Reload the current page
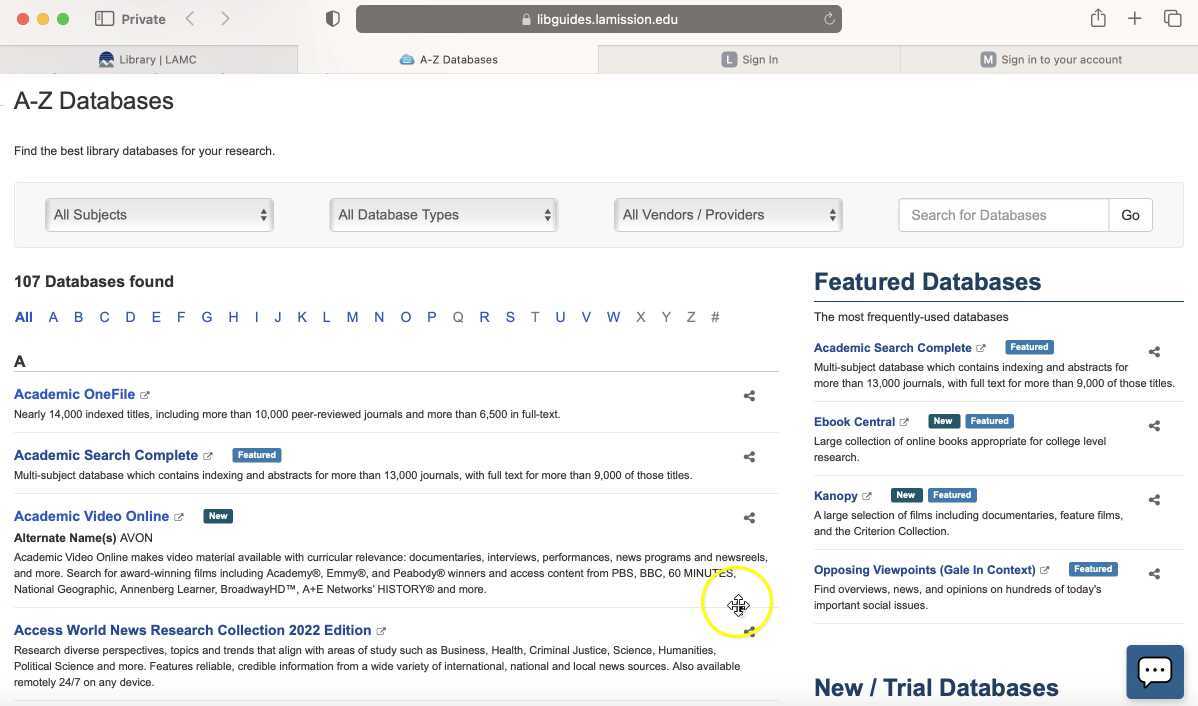The image size is (1198, 706). coord(829,18)
